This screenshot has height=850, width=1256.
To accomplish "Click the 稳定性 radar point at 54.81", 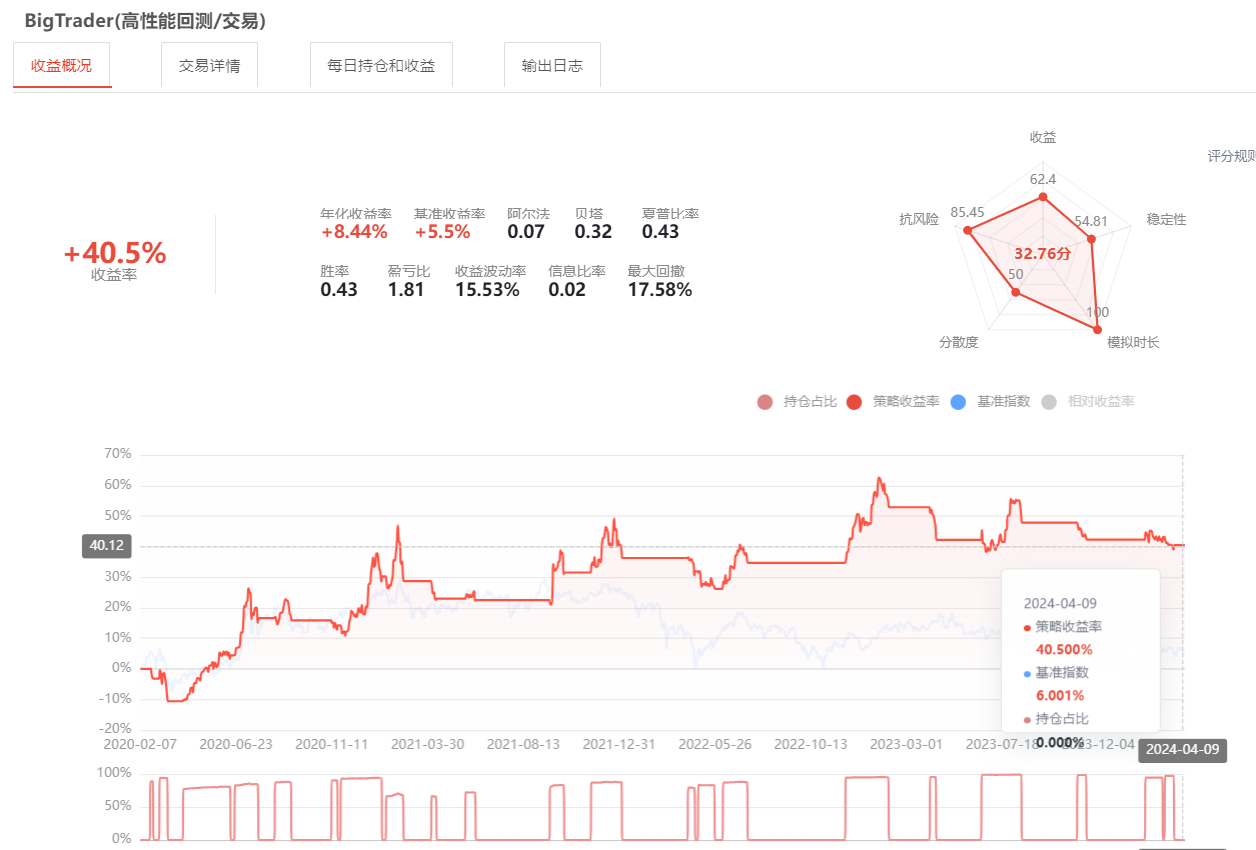I will (x=1091, y=239).
